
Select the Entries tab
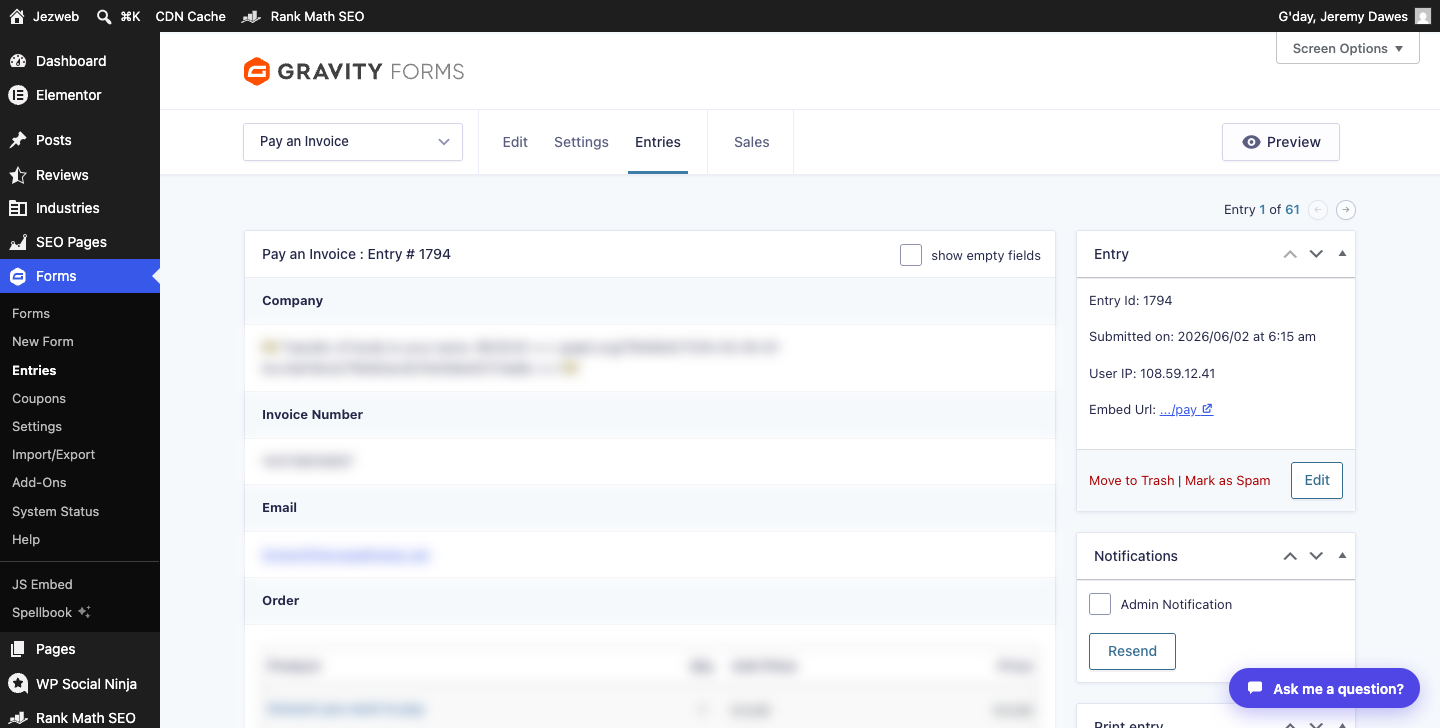(658, 142)
